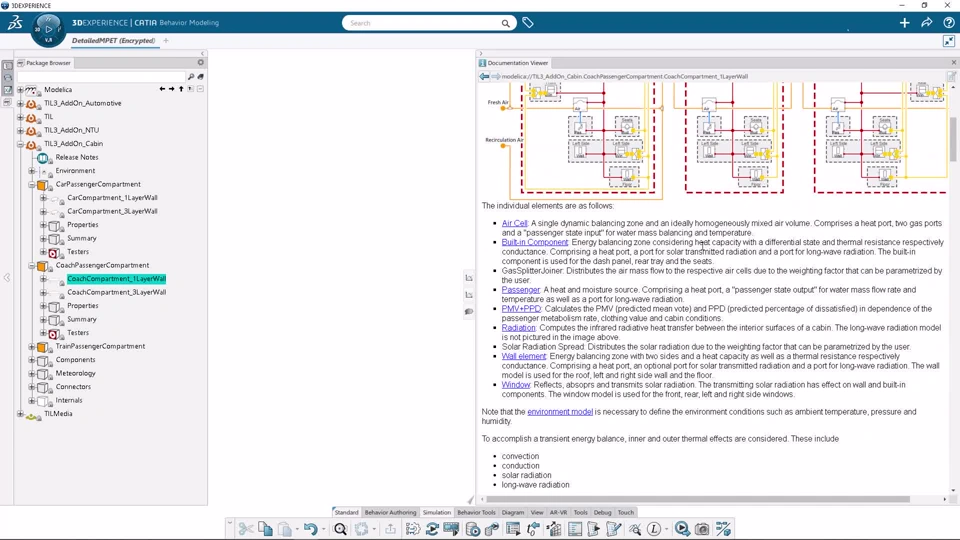Open the Window link in documentation
Screen dimensions: 960x540
[516, 385]
